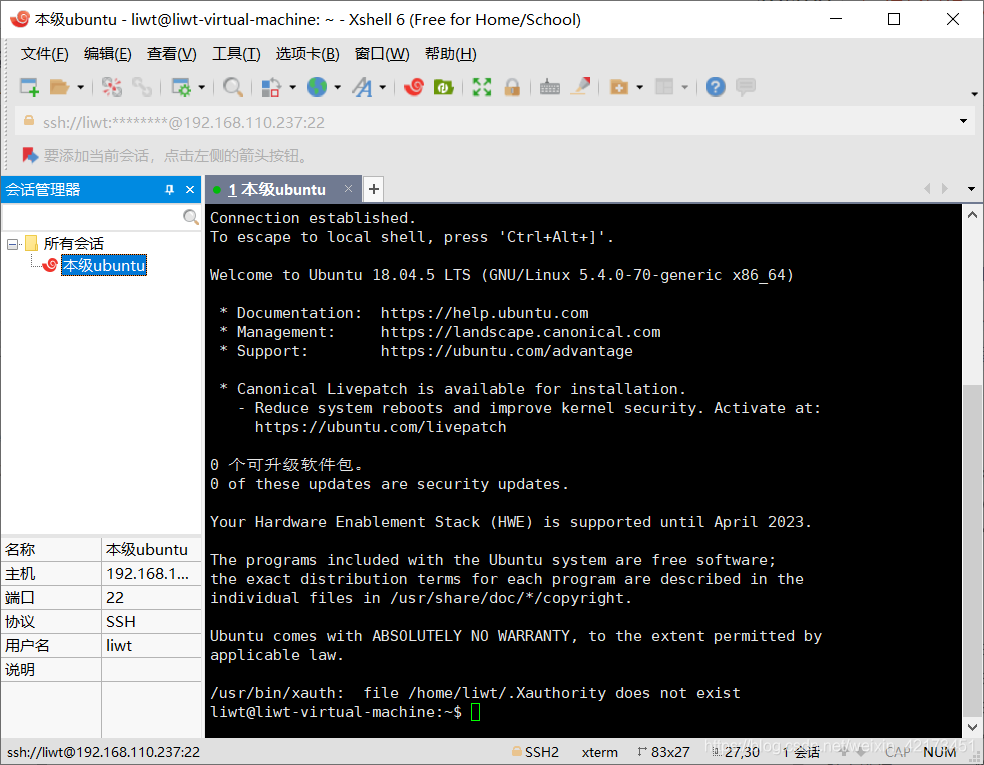Screen dimensions: 984x765
Task: Expand the Properties icon dropdown arrow
Action: 201,87
